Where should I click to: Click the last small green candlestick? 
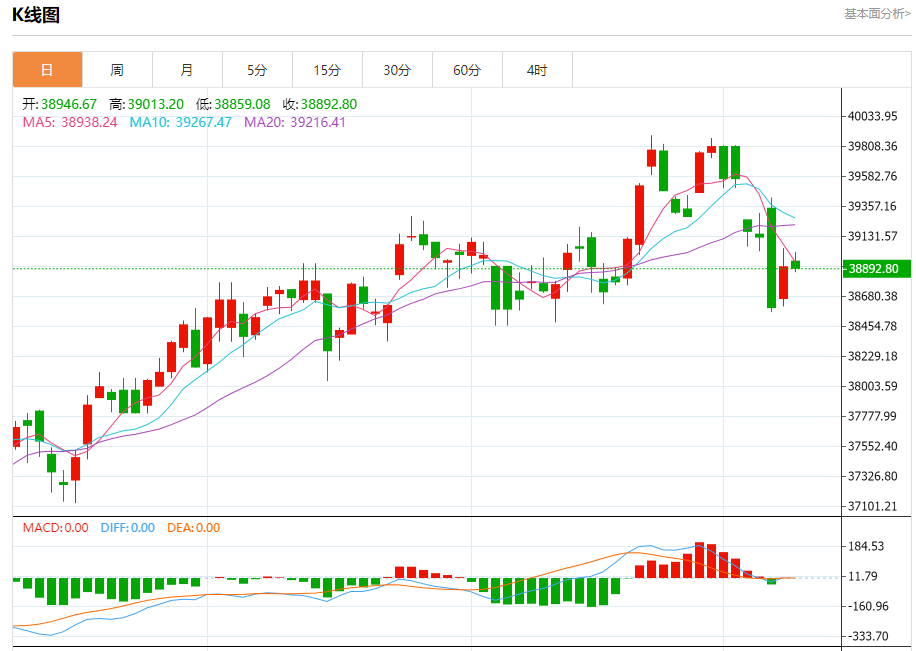(795, 264)
